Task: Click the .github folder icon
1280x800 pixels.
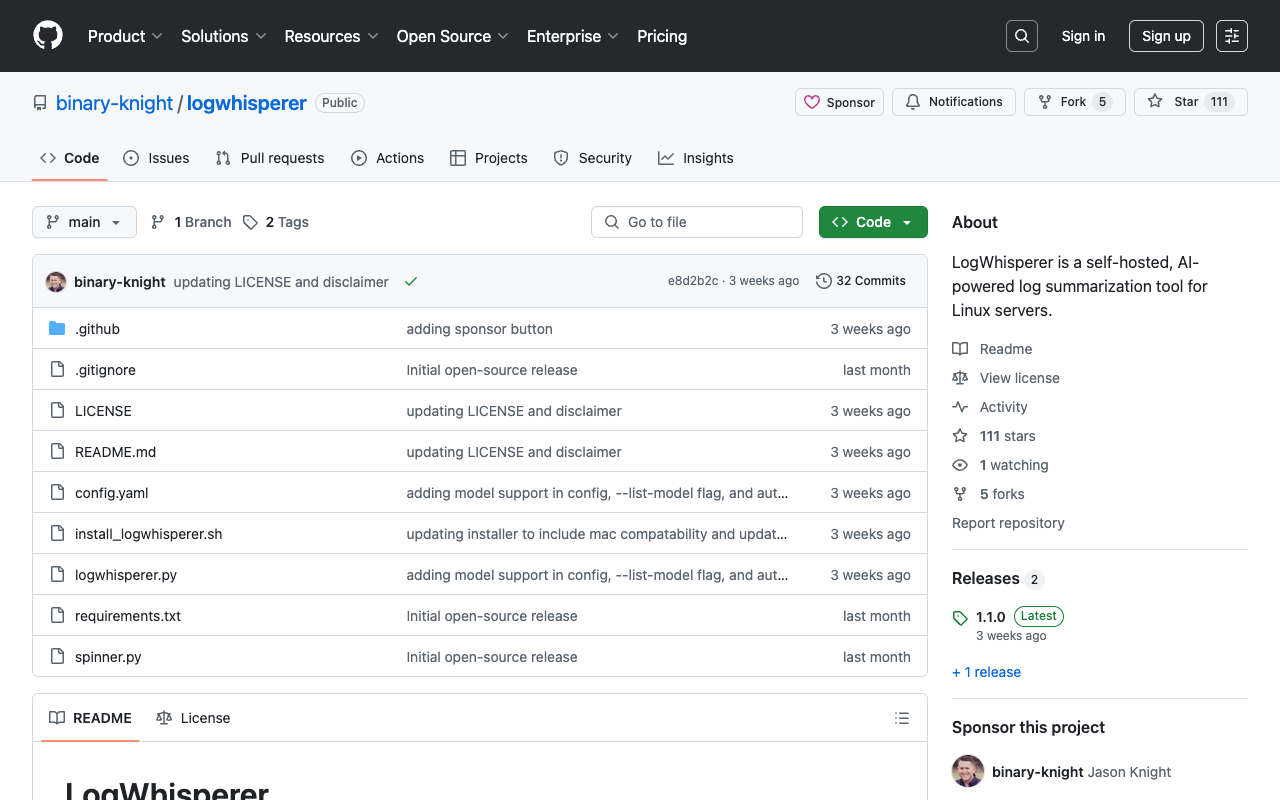Action: pyautogui.click(x=58, y=328)
